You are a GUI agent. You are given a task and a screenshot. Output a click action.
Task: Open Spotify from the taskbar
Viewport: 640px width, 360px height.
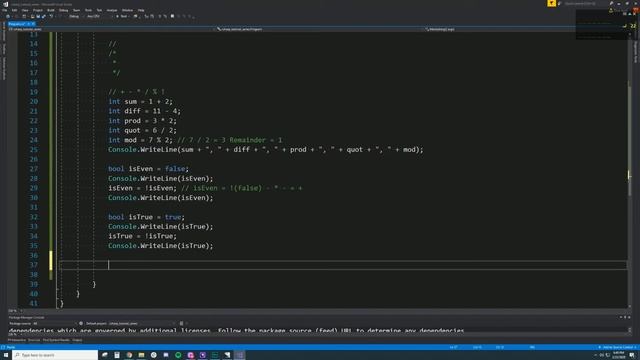click(178, 355)
